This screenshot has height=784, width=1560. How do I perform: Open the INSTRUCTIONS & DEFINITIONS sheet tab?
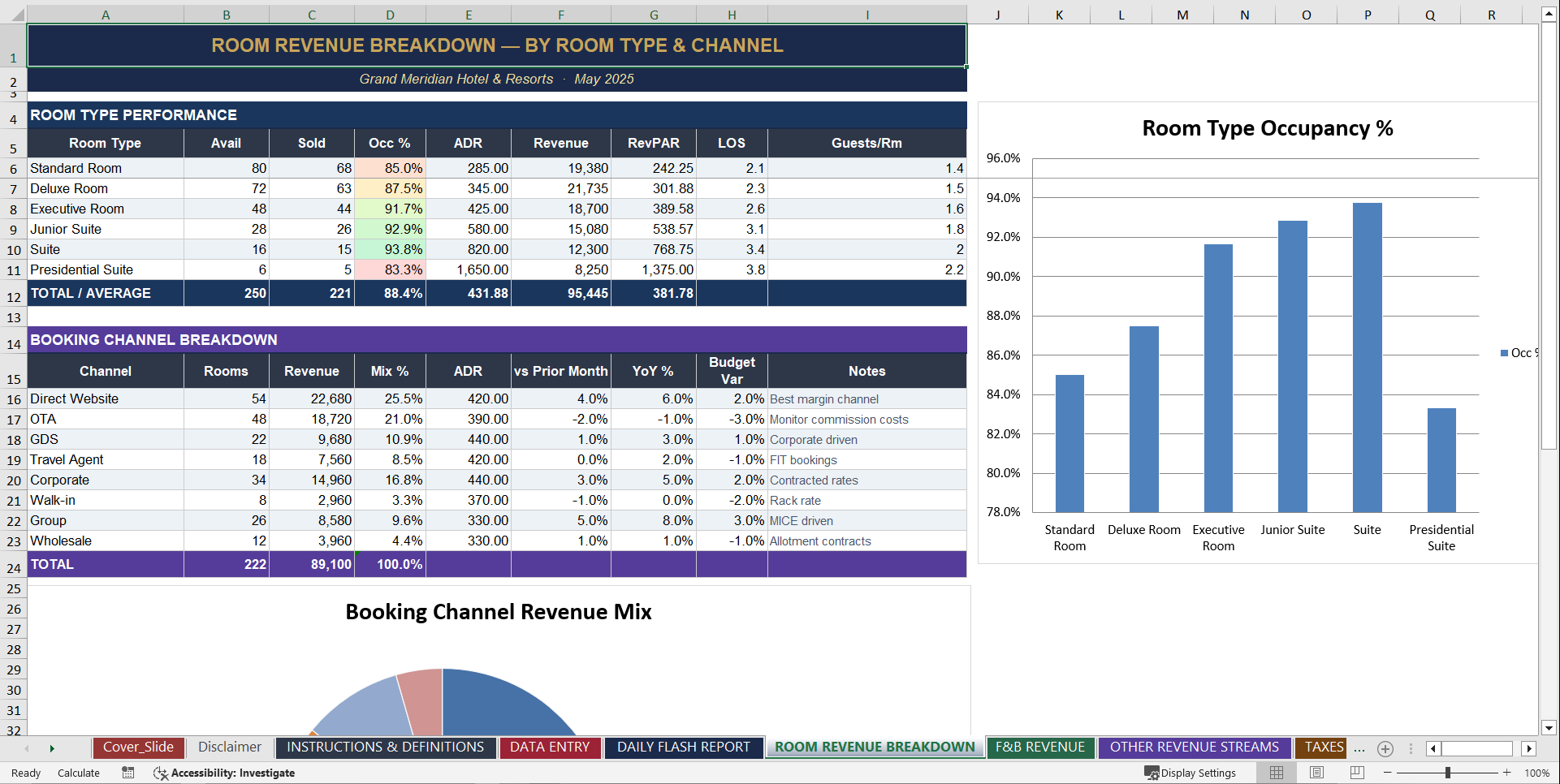385,747
